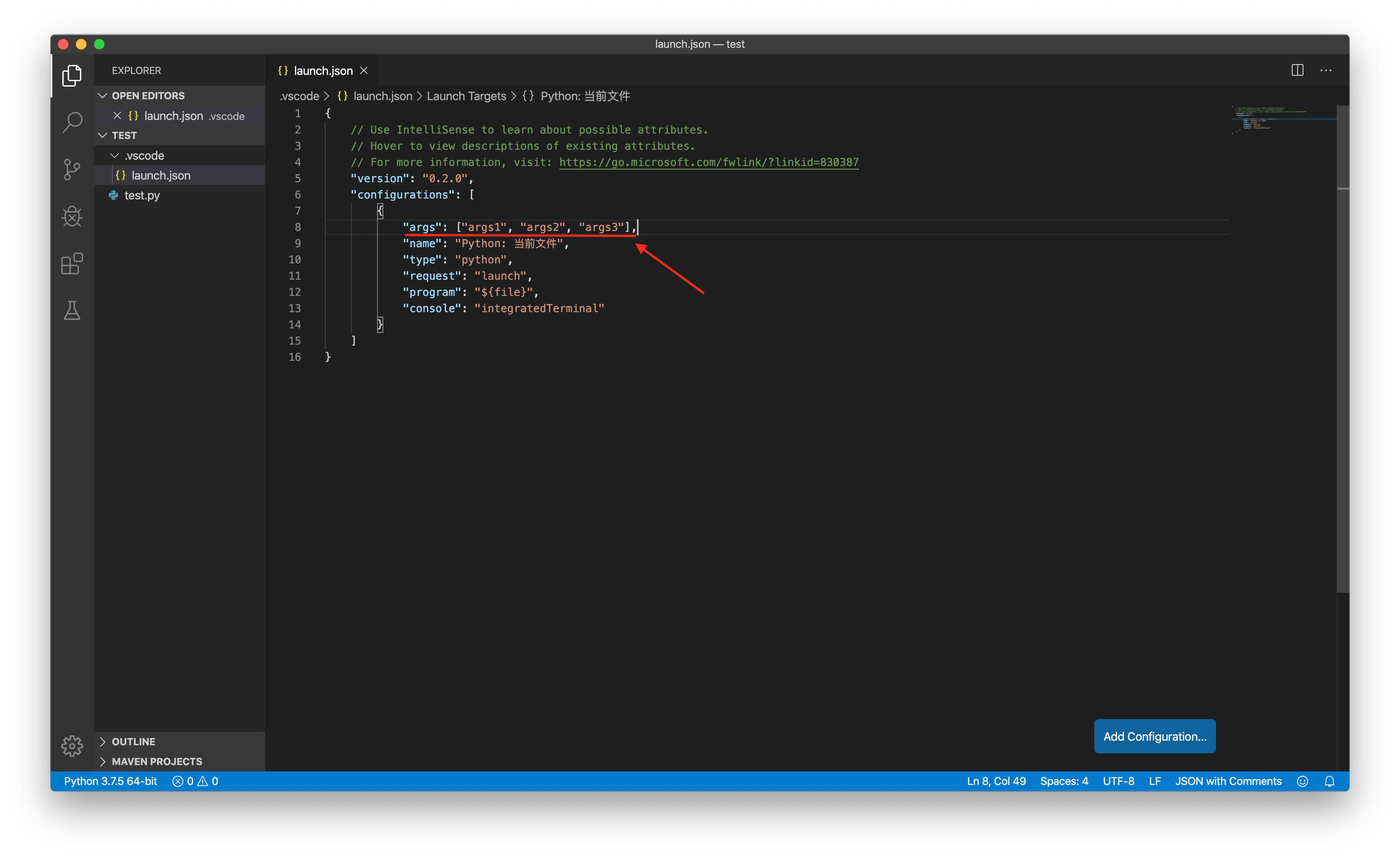
Task: Click the "args" key on line 8
Action: click(x=422, y=227)
